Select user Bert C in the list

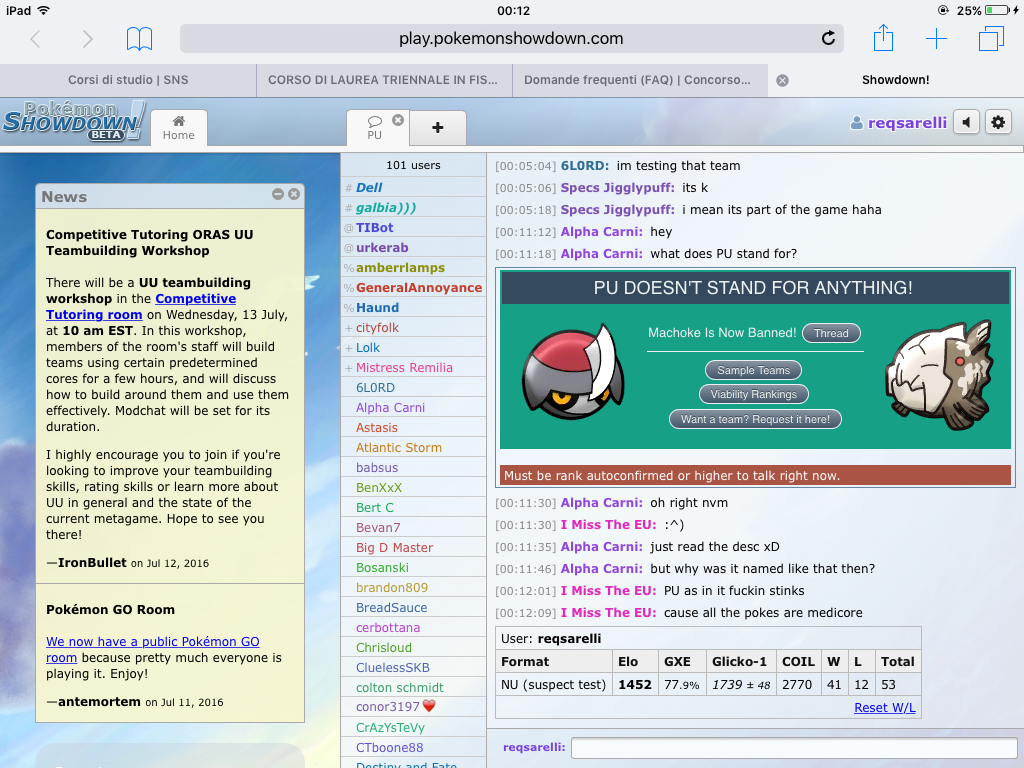point(413,507)
